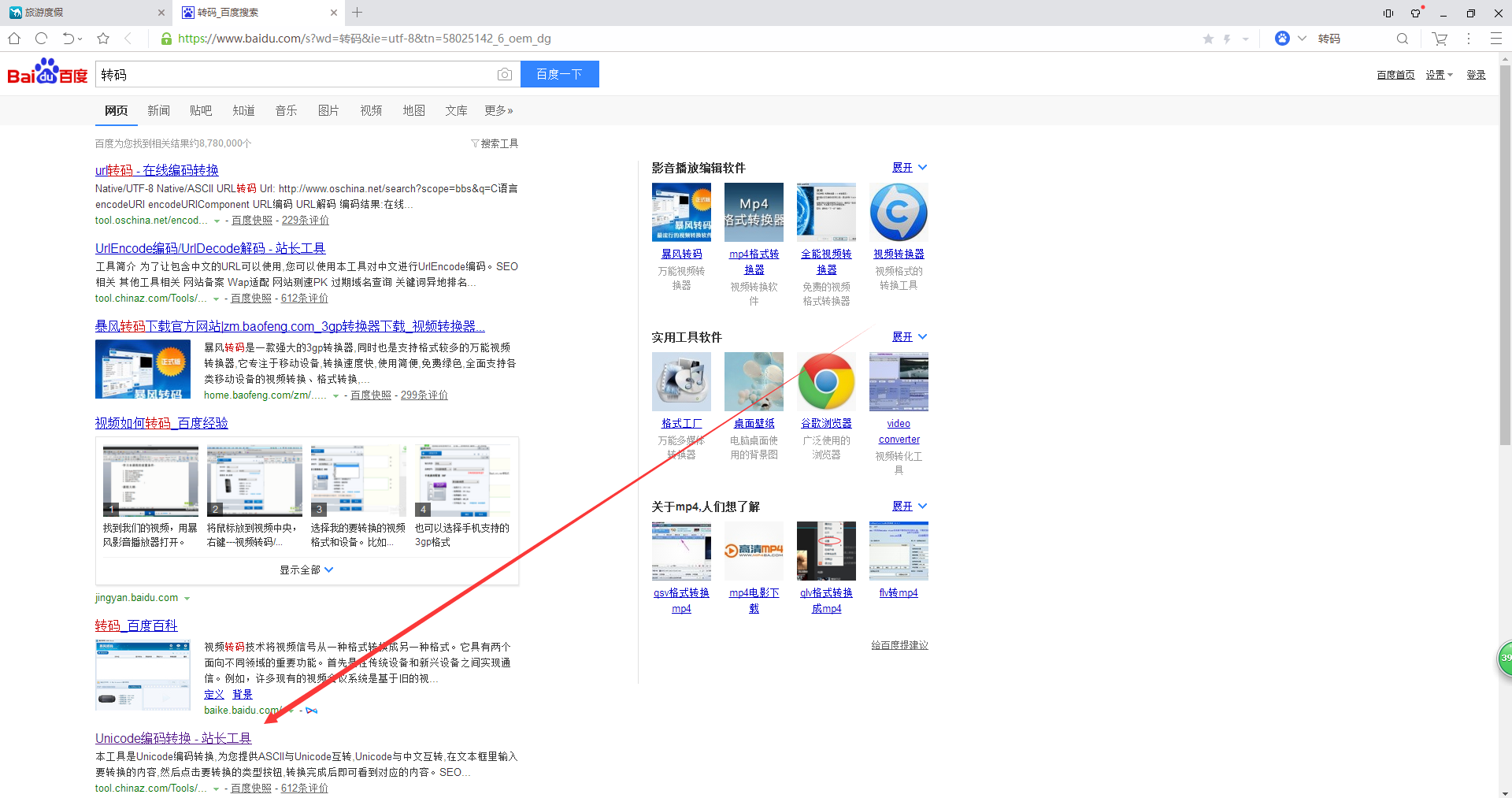
Task: Click the green floating badge icon
Action: click(1505, 659)
